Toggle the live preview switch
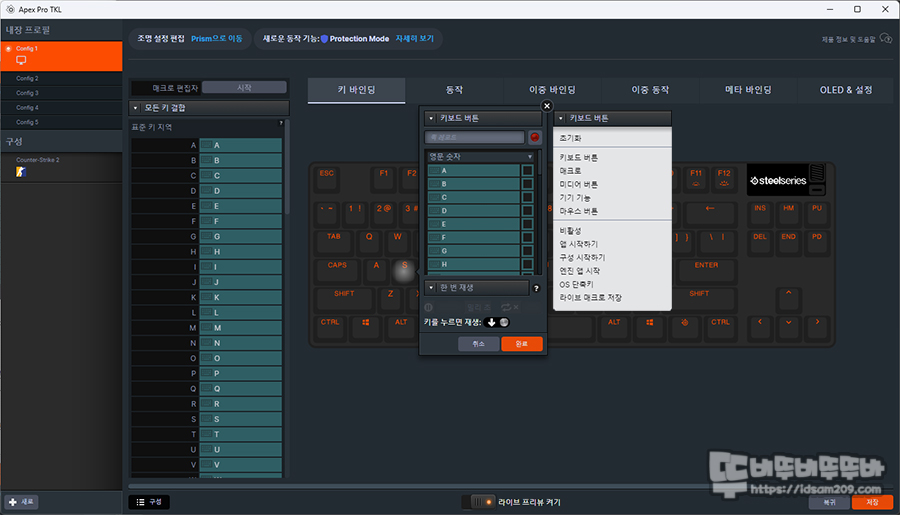The width and height of the screenshot is (900, 515). [x=481, y=502]
